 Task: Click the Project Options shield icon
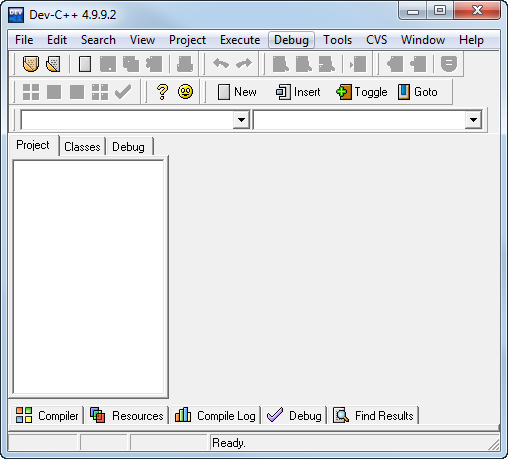pyautogui.click(x=449, y=64)
